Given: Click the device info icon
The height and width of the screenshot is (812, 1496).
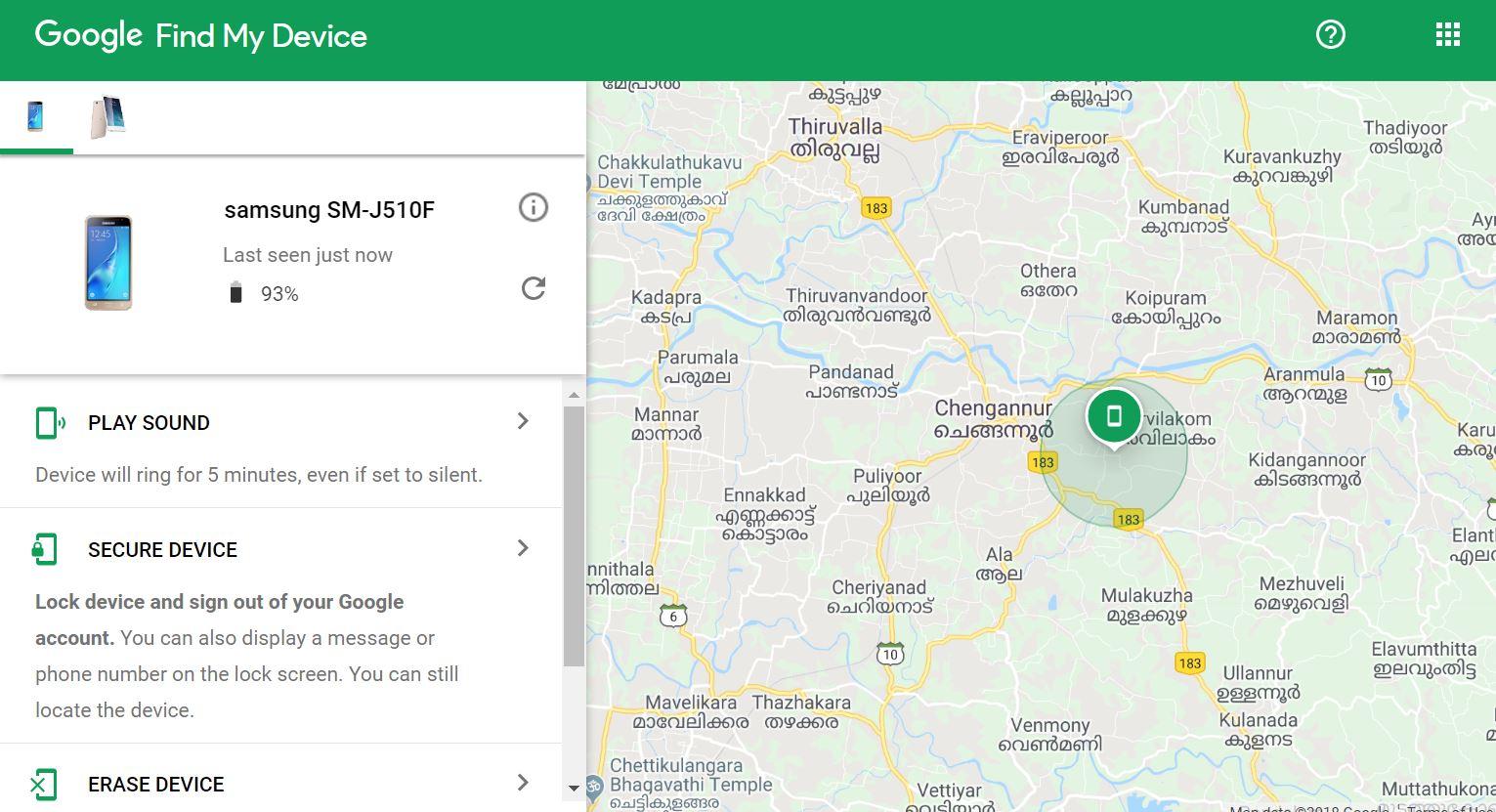Looking at the screenshot, I should point(533,207).
